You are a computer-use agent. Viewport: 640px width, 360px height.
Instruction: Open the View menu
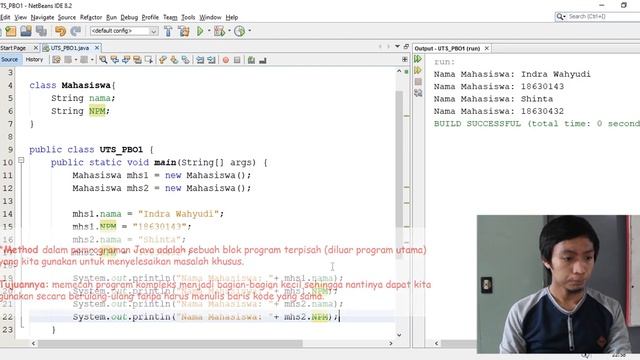[x=20, y=18]
